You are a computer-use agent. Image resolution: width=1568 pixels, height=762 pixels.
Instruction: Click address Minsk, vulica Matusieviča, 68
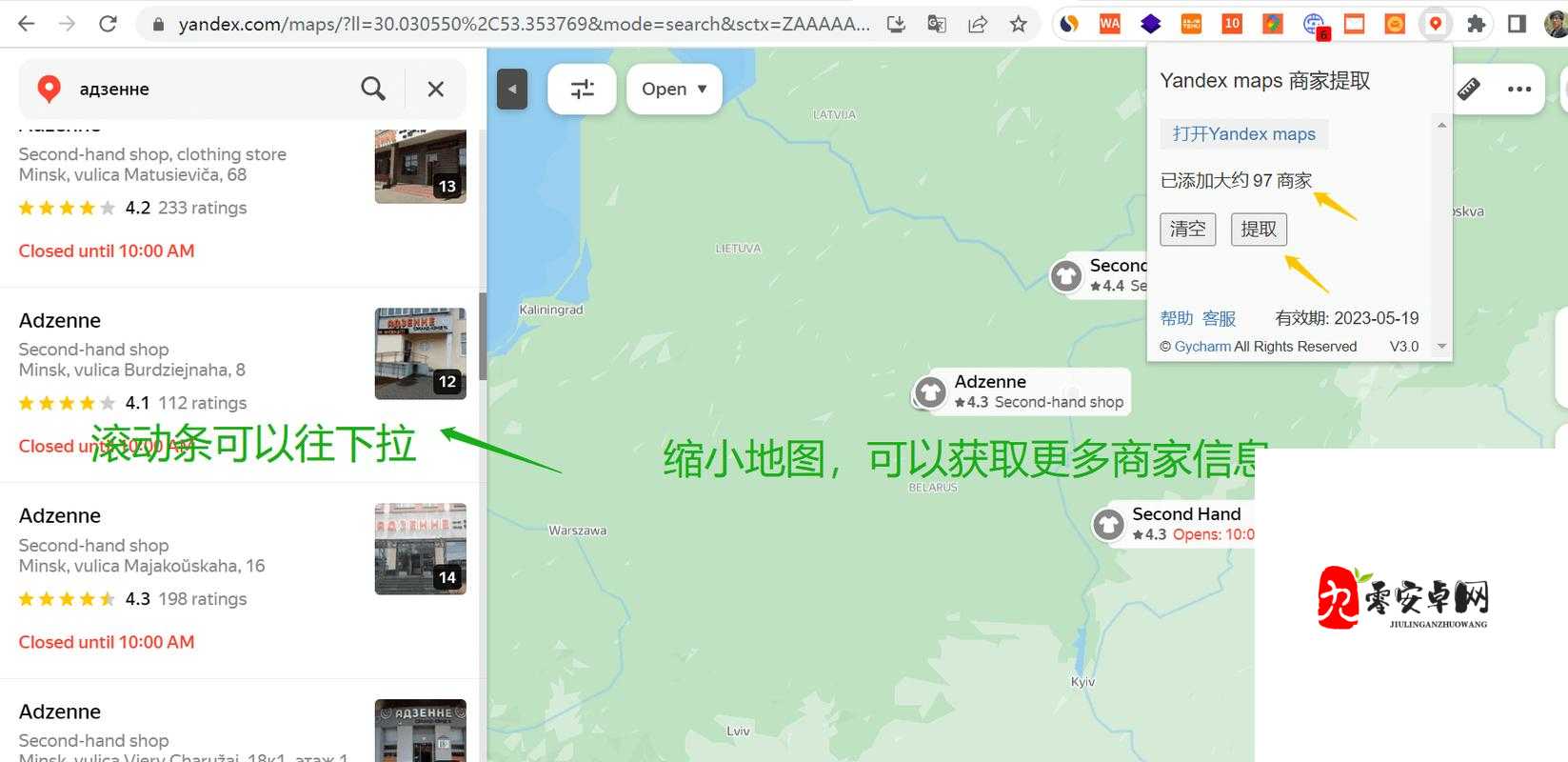pos(132,175)
